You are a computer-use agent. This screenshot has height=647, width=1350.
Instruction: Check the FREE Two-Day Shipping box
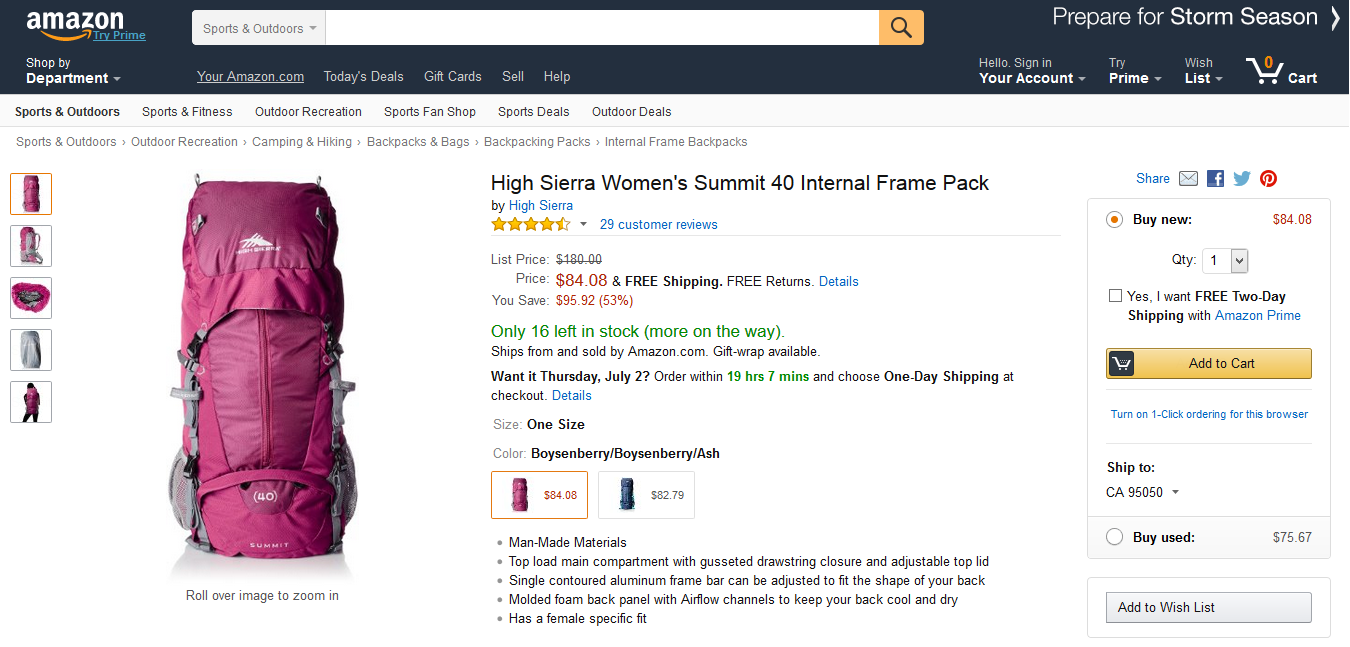click(1115, 296)
